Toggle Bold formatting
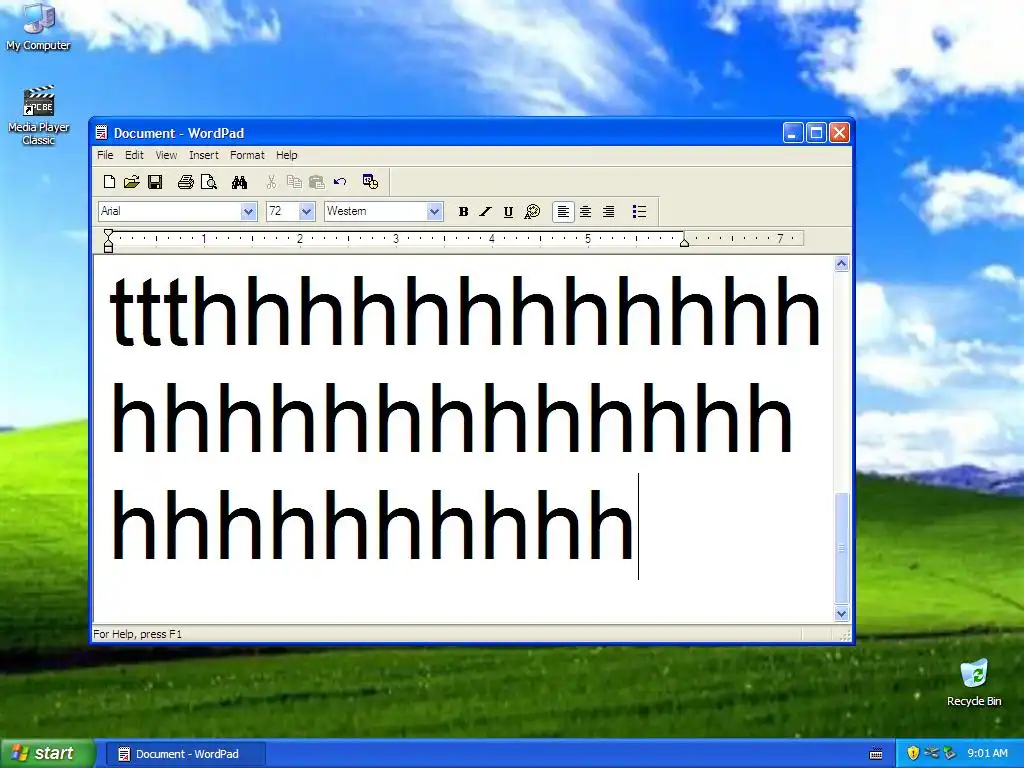This screenshot has width=1024, height=768. point(463,212)
